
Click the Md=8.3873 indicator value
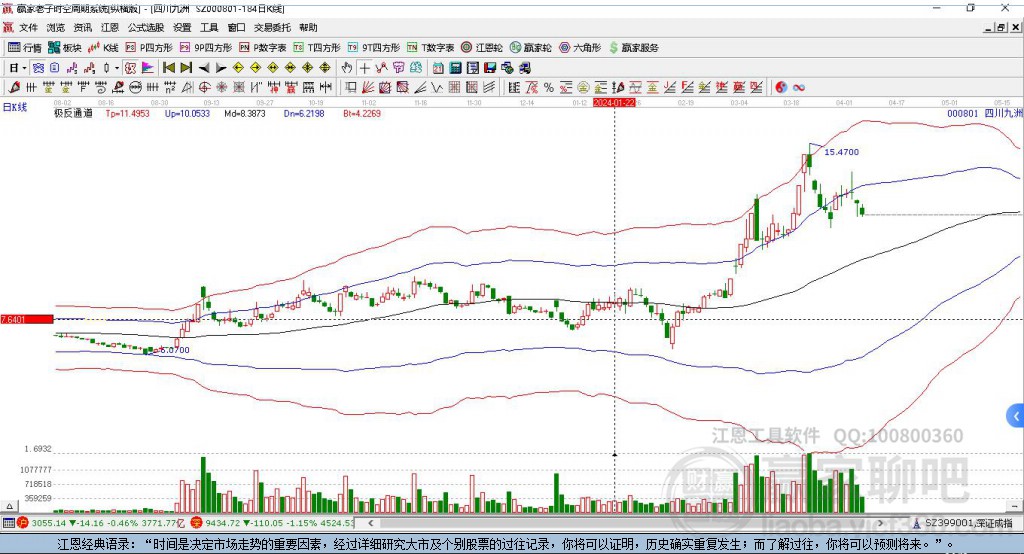(245, 113)
